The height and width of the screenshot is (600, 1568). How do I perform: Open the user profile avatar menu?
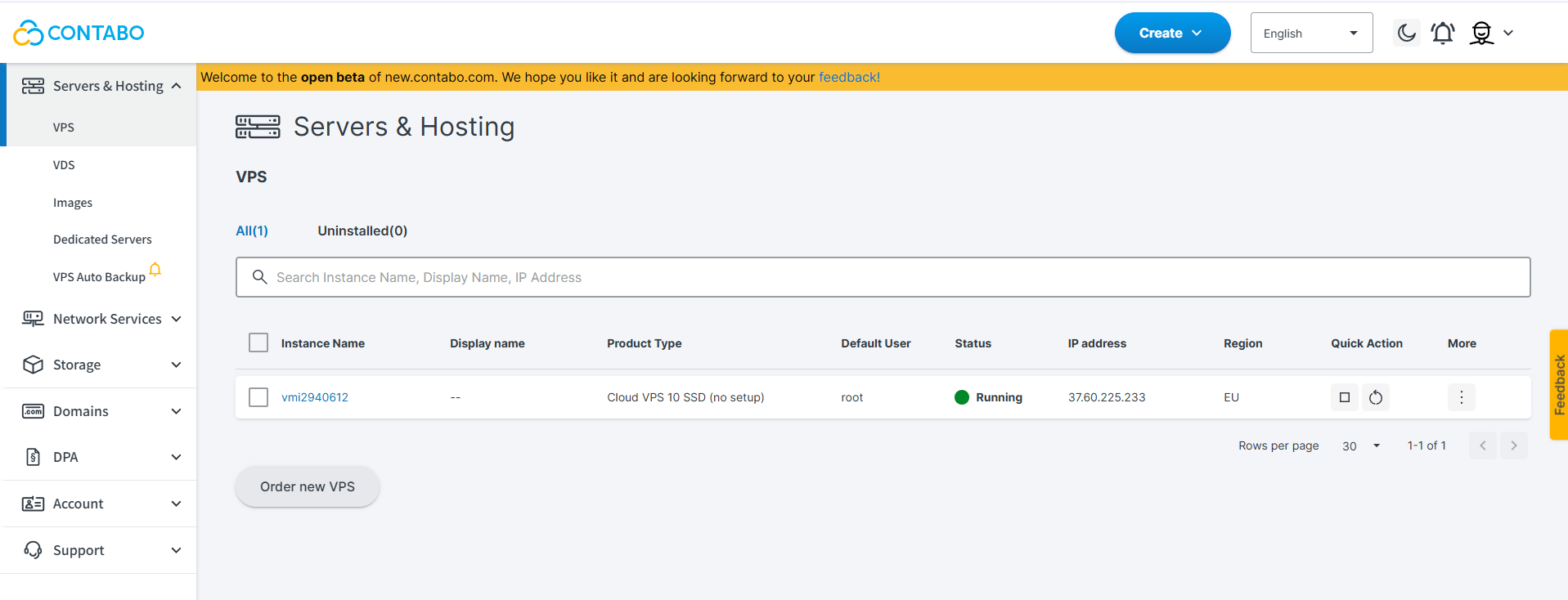(x=1482, y=33)
